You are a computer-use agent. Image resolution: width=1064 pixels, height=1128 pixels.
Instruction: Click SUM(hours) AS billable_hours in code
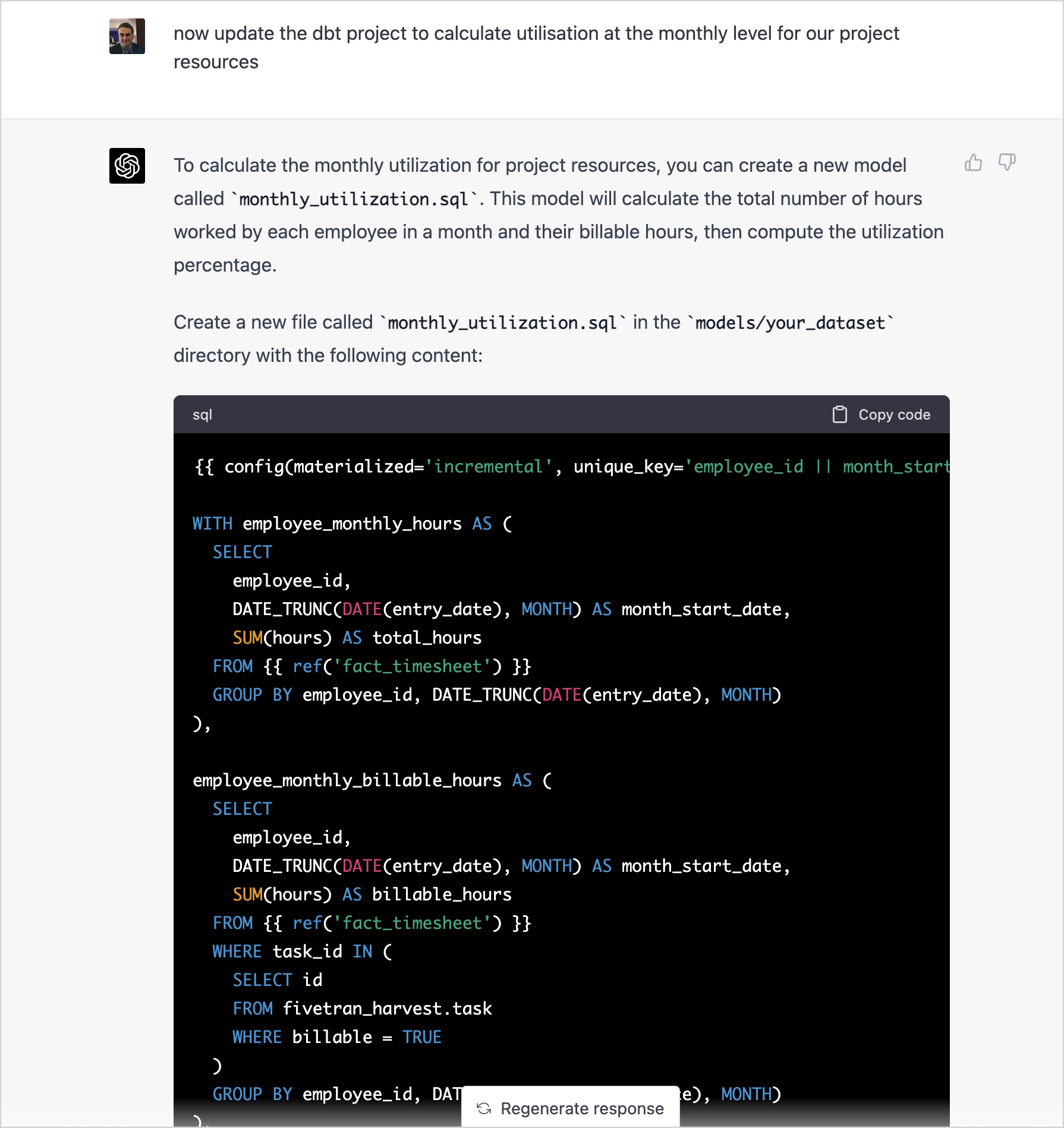[x=372, y=894]
